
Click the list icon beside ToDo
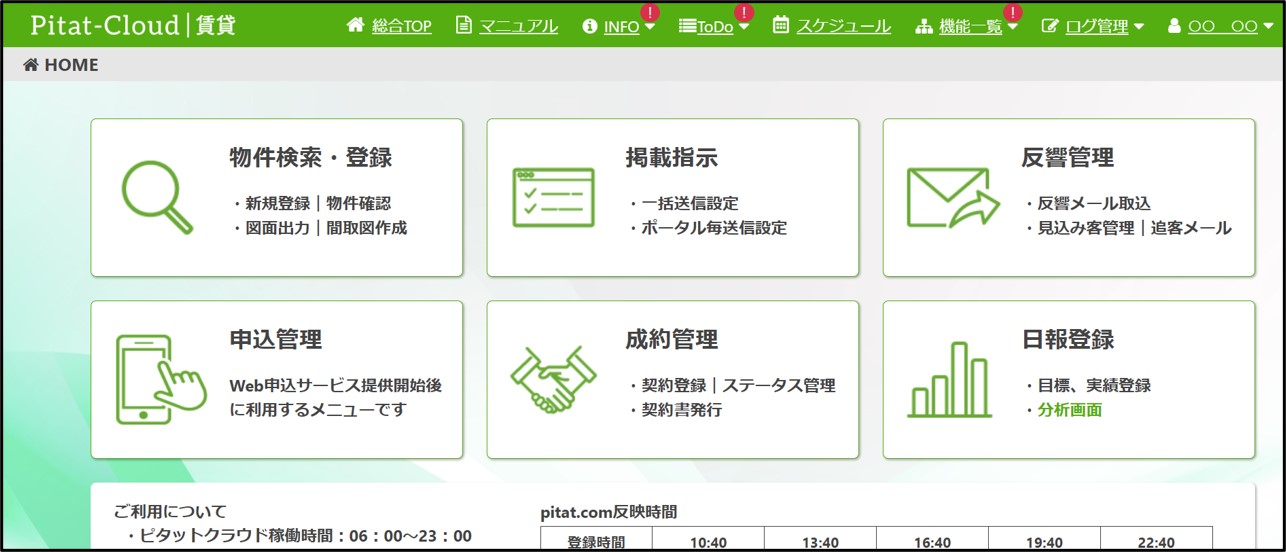coord(687,27)
